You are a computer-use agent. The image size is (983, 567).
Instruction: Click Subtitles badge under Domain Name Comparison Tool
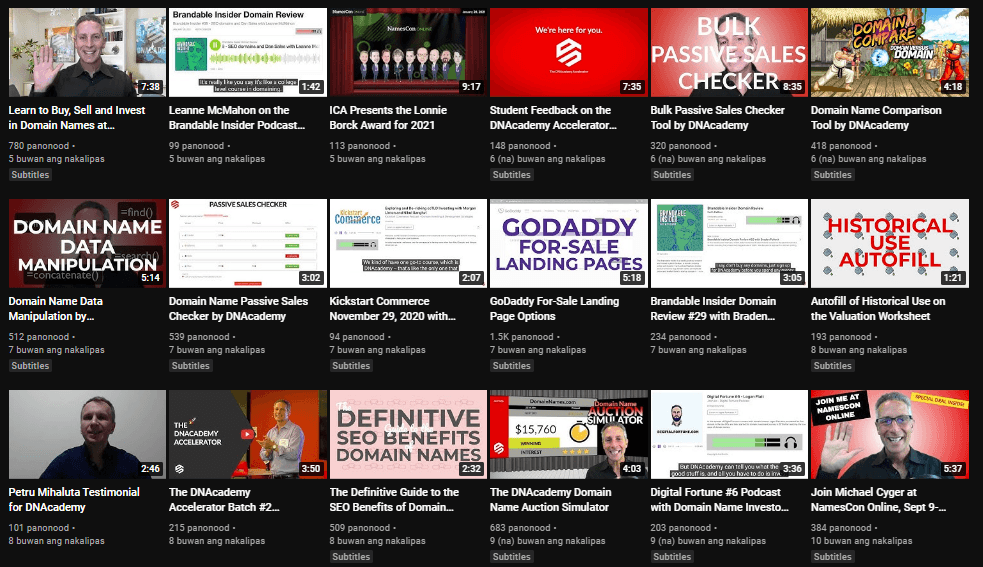point(833,175)
